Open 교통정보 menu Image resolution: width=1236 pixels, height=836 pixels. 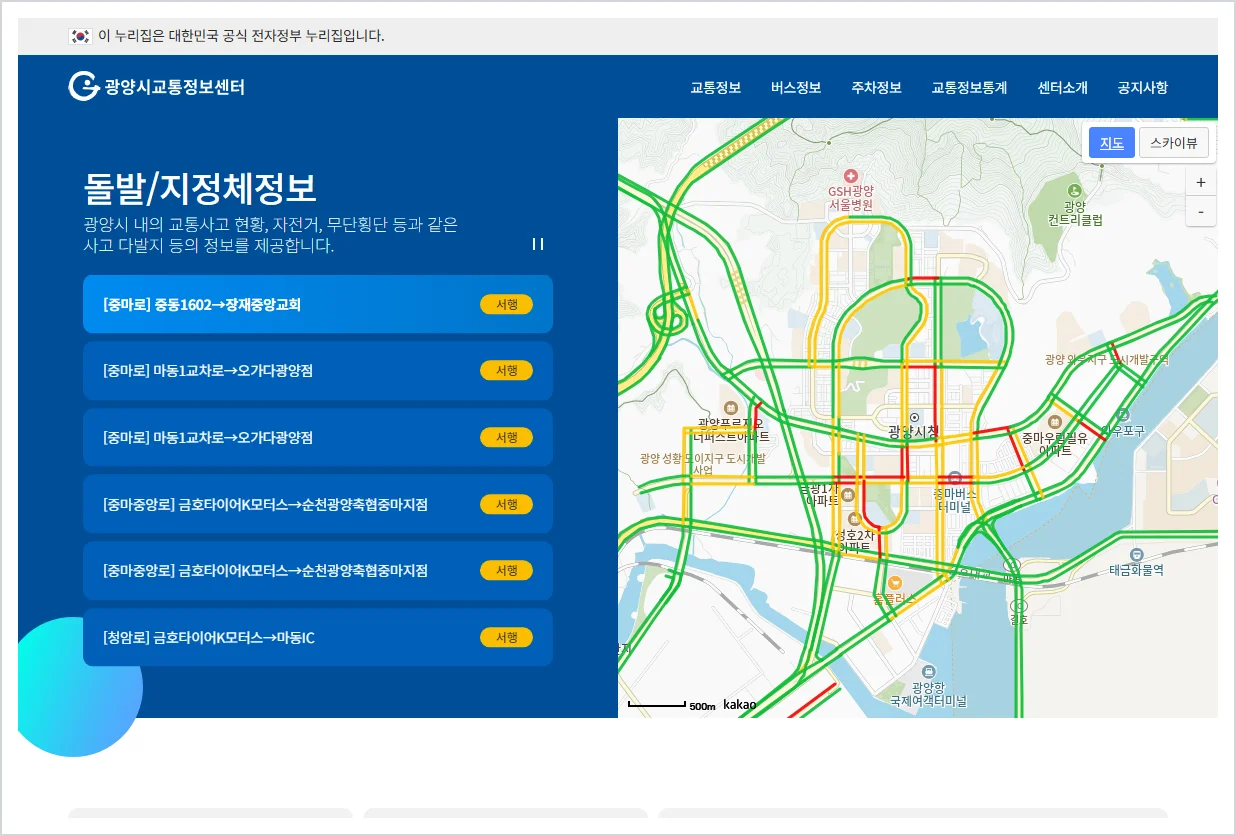(716, 87)
